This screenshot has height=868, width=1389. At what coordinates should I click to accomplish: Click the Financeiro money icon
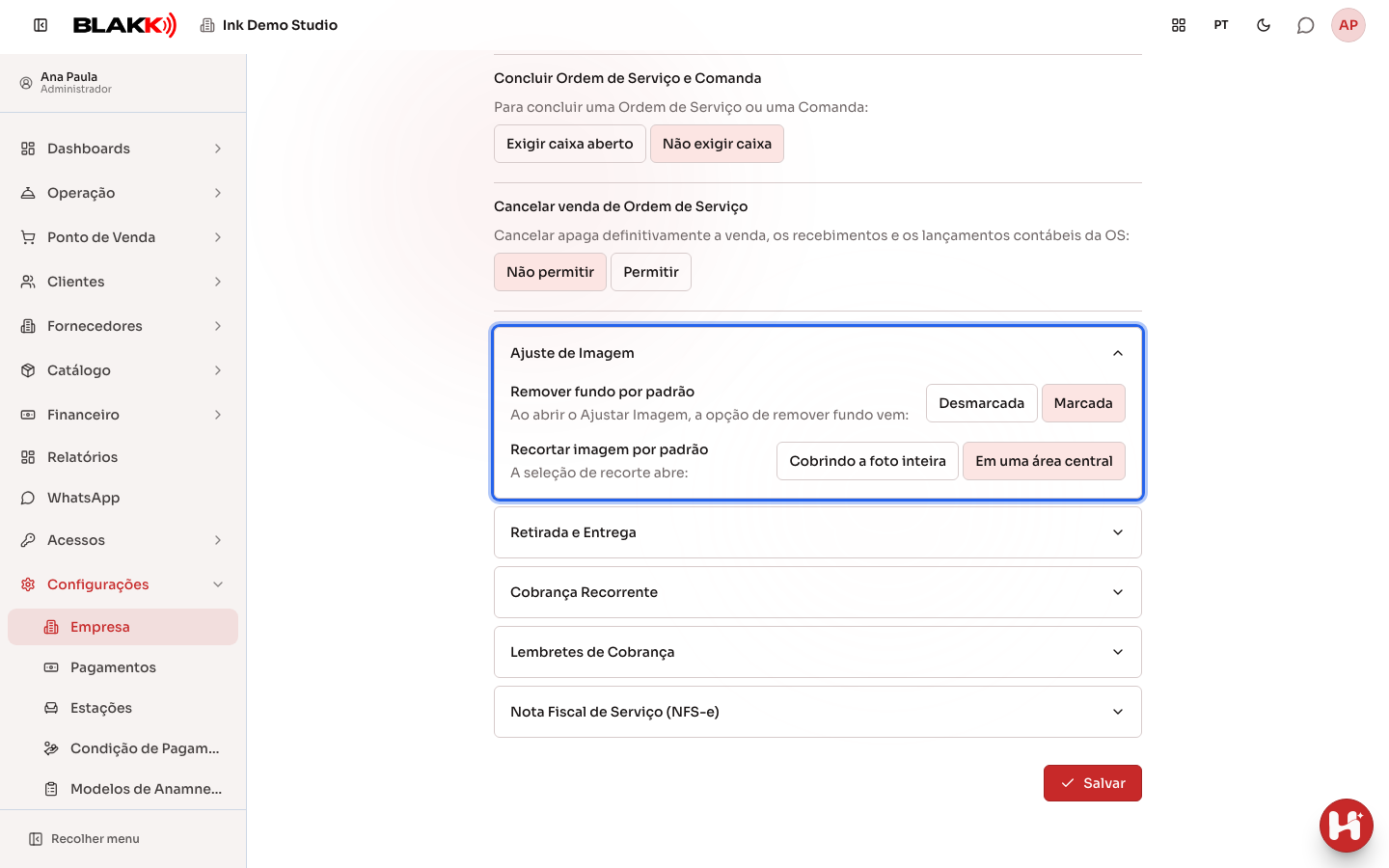click(x=28, y=415)
